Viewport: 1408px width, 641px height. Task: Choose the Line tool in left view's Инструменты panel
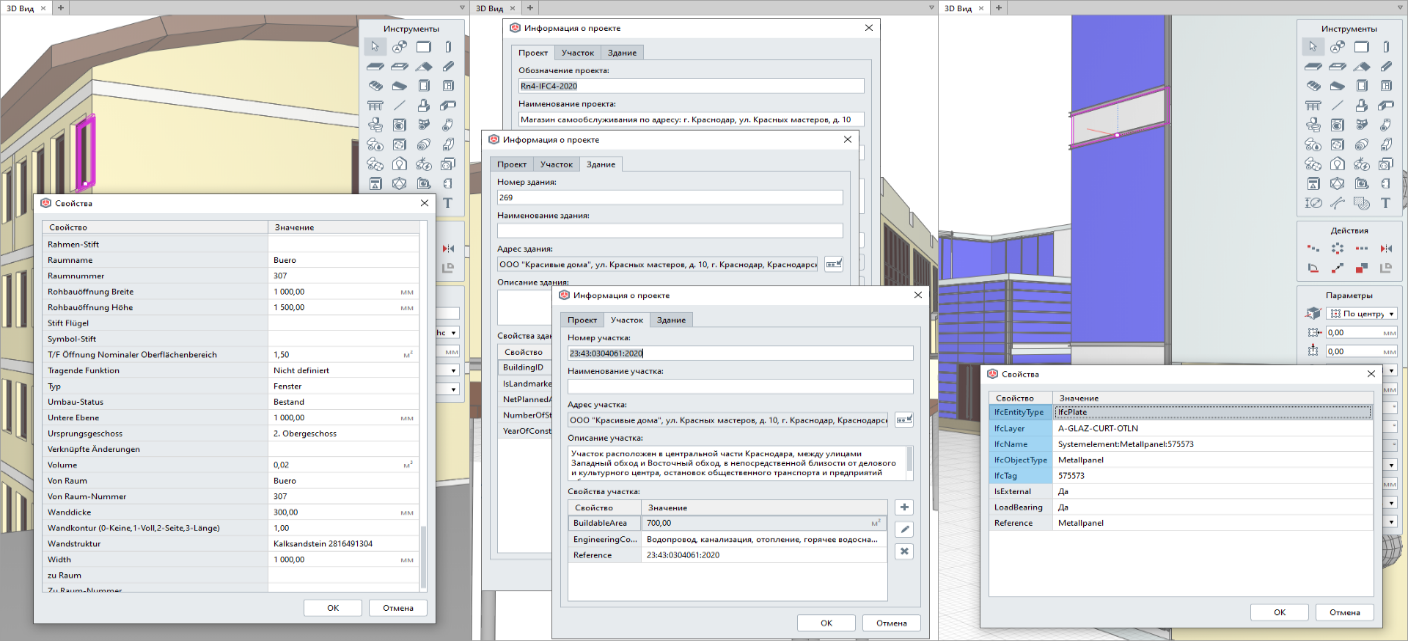tap(398, 106)
